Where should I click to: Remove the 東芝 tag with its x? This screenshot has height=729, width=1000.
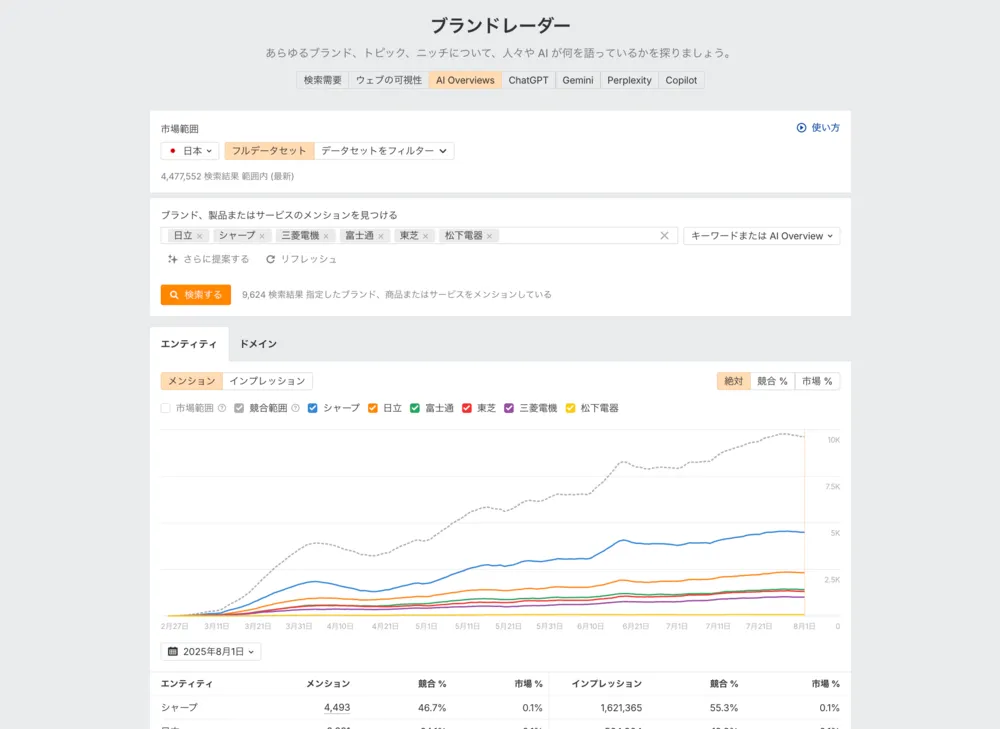[425, 236]
